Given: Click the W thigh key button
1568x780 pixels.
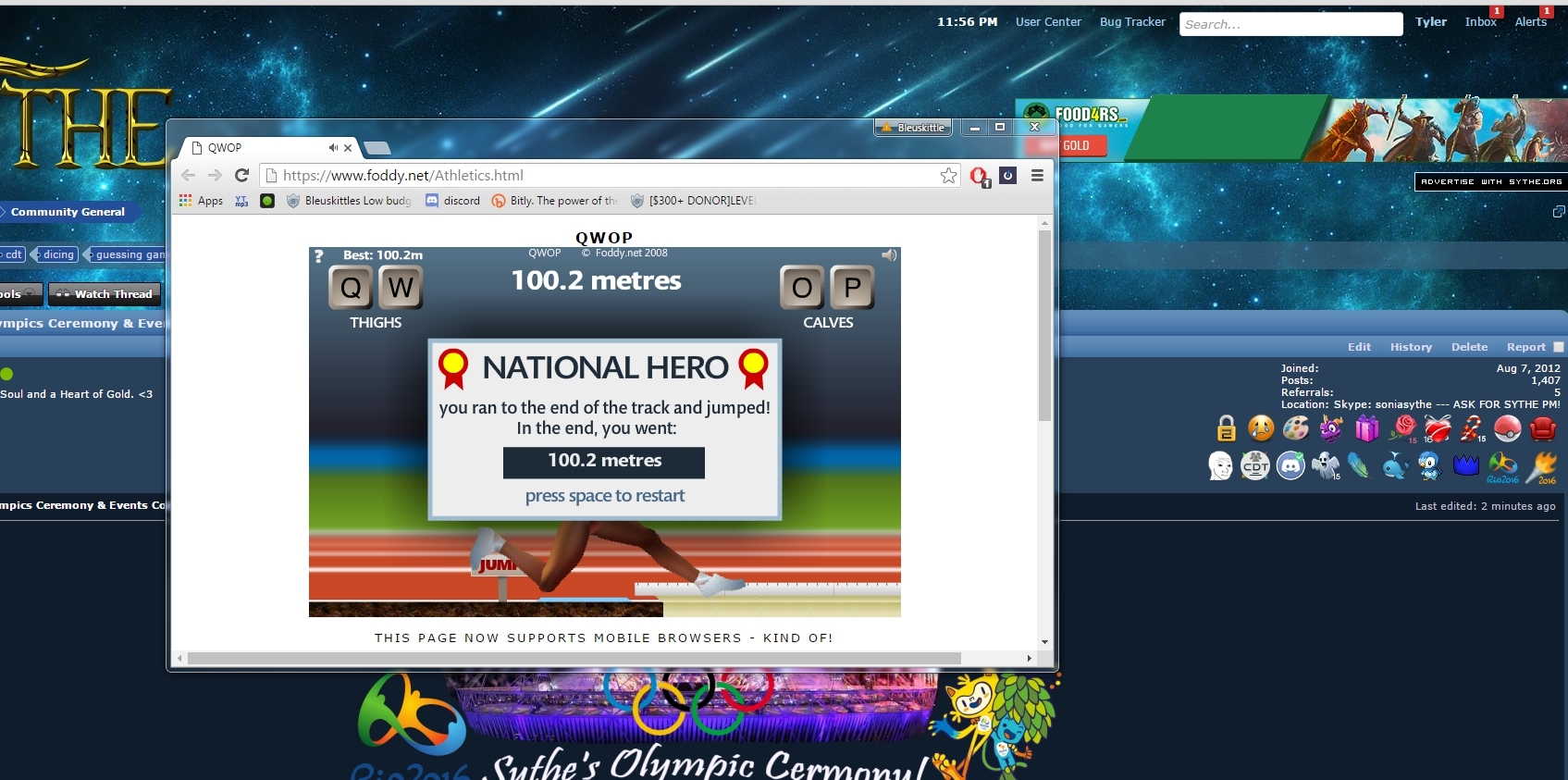Looking at the screenshot, I should tap(401, 288).
